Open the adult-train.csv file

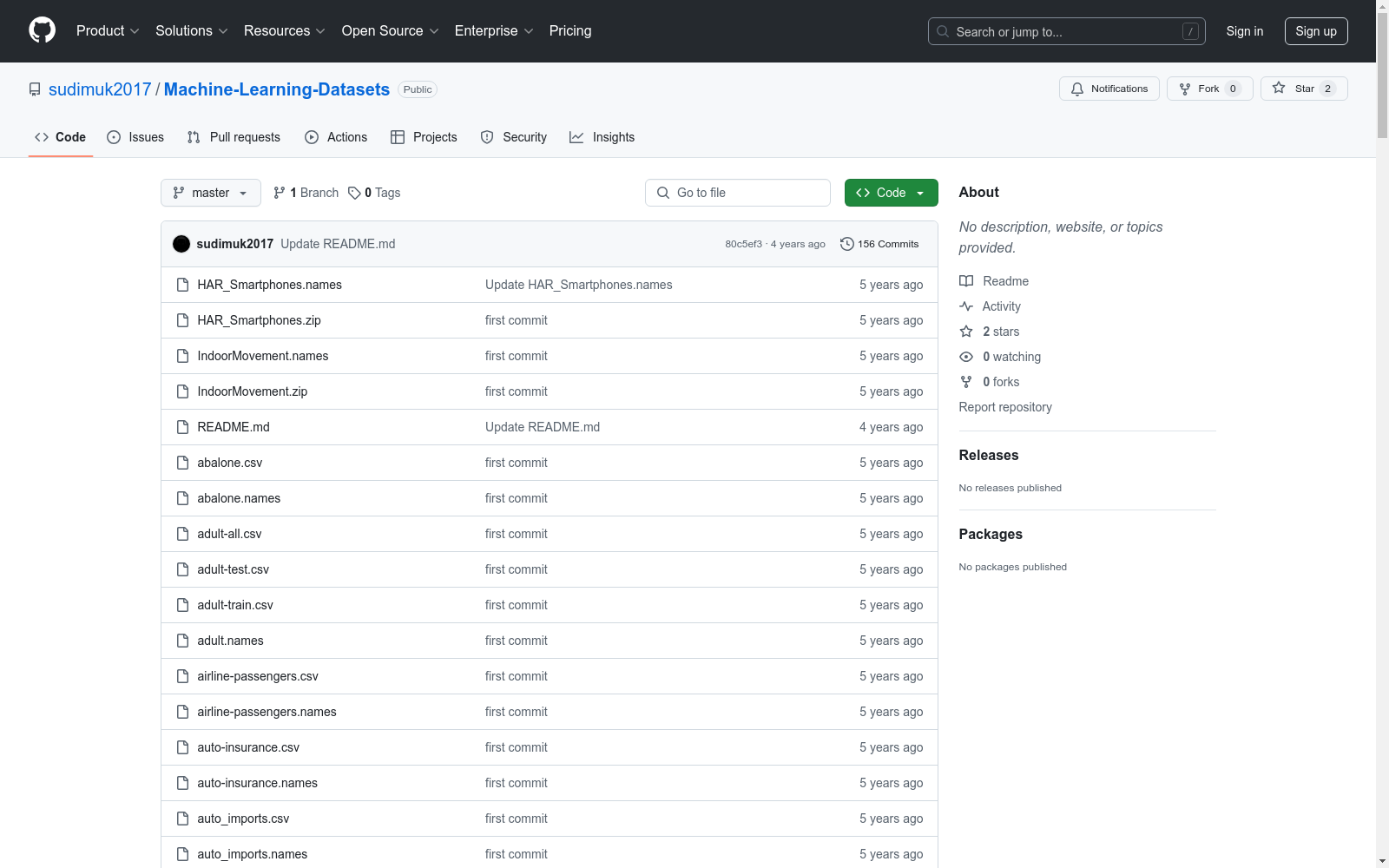(235, 605)
